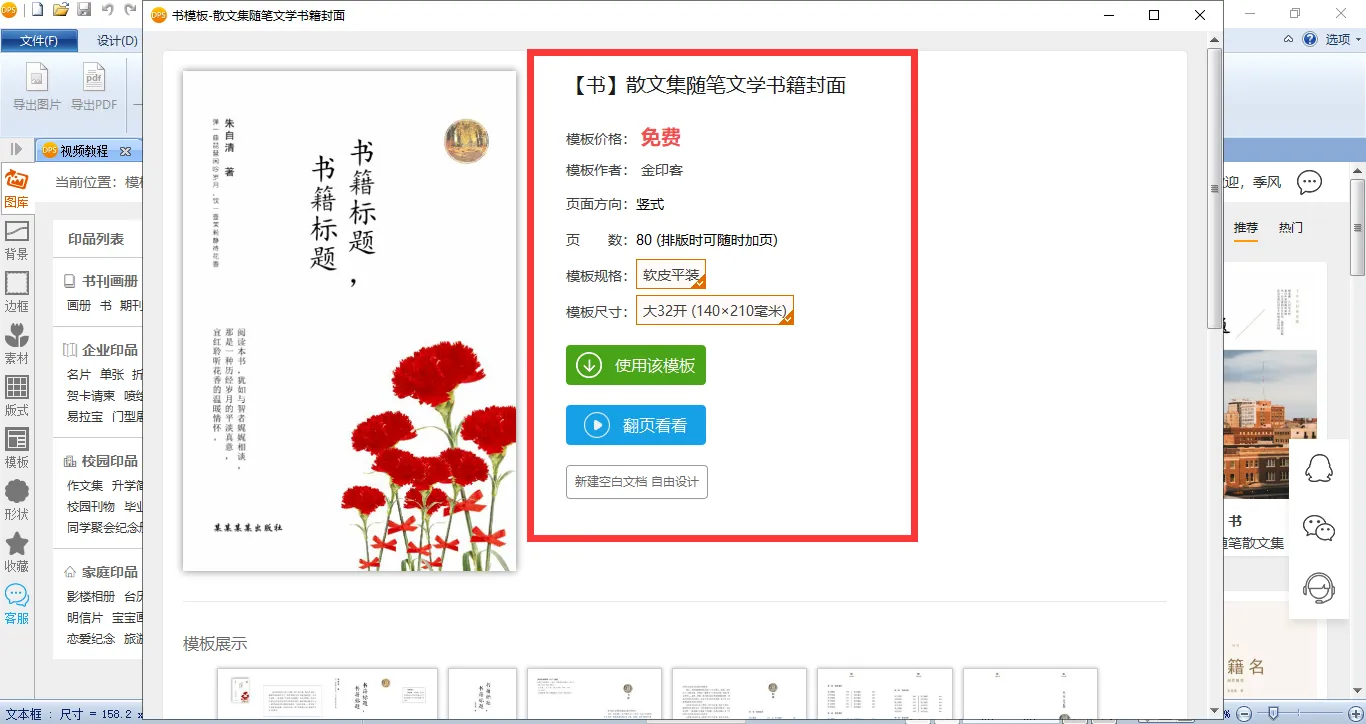
Task: Click the save disk icon
Action: click(84, 11)
